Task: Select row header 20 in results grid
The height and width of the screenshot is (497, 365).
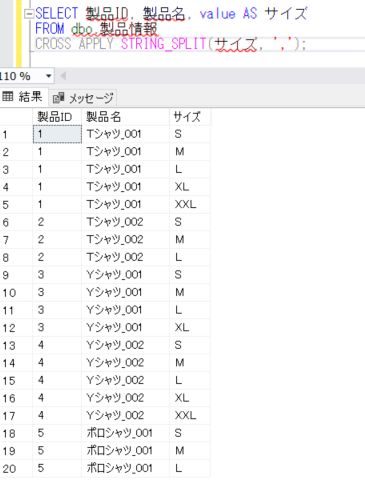Action: coord(16,469)
